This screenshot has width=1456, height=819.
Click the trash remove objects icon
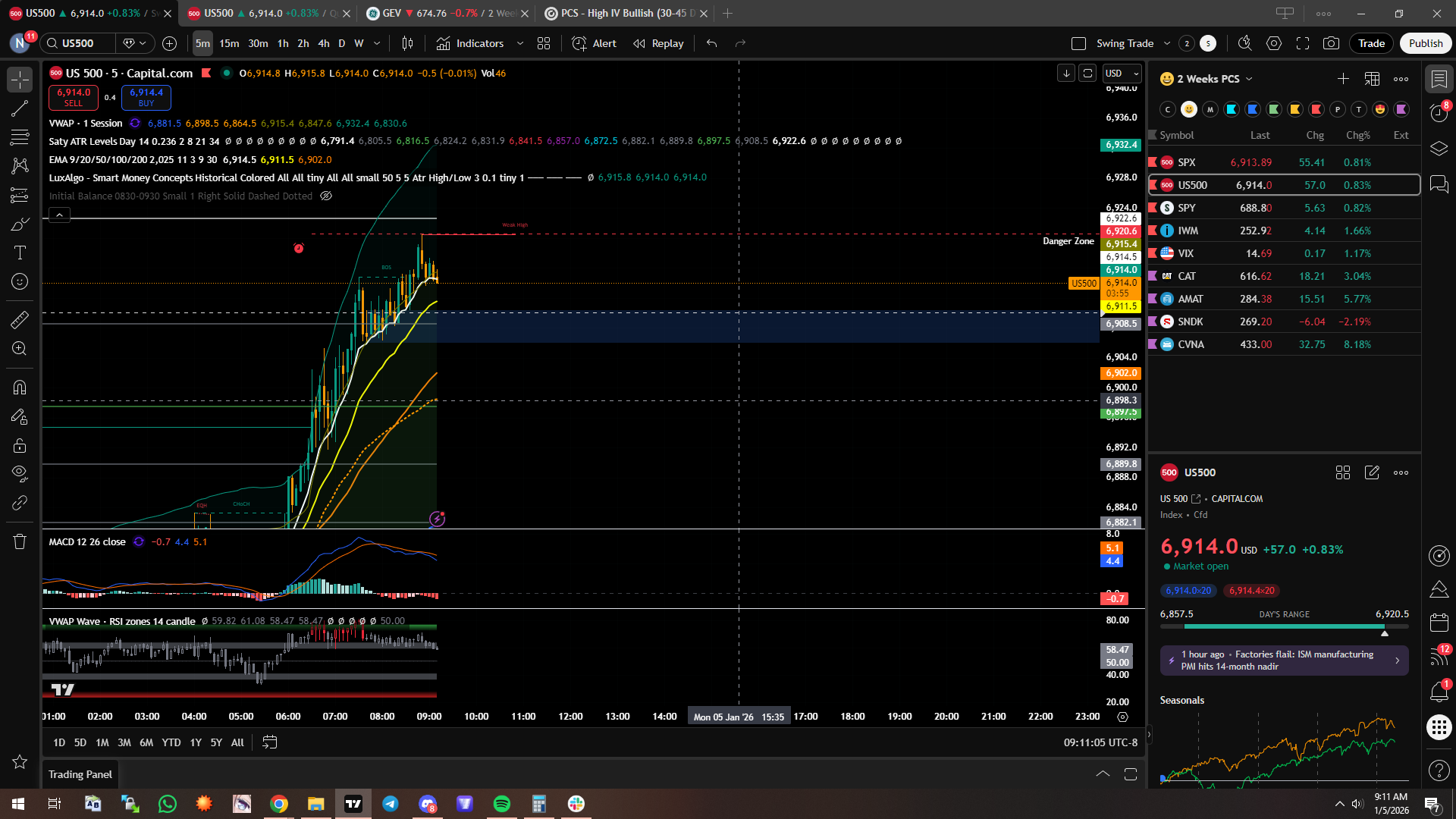point(20,541)
